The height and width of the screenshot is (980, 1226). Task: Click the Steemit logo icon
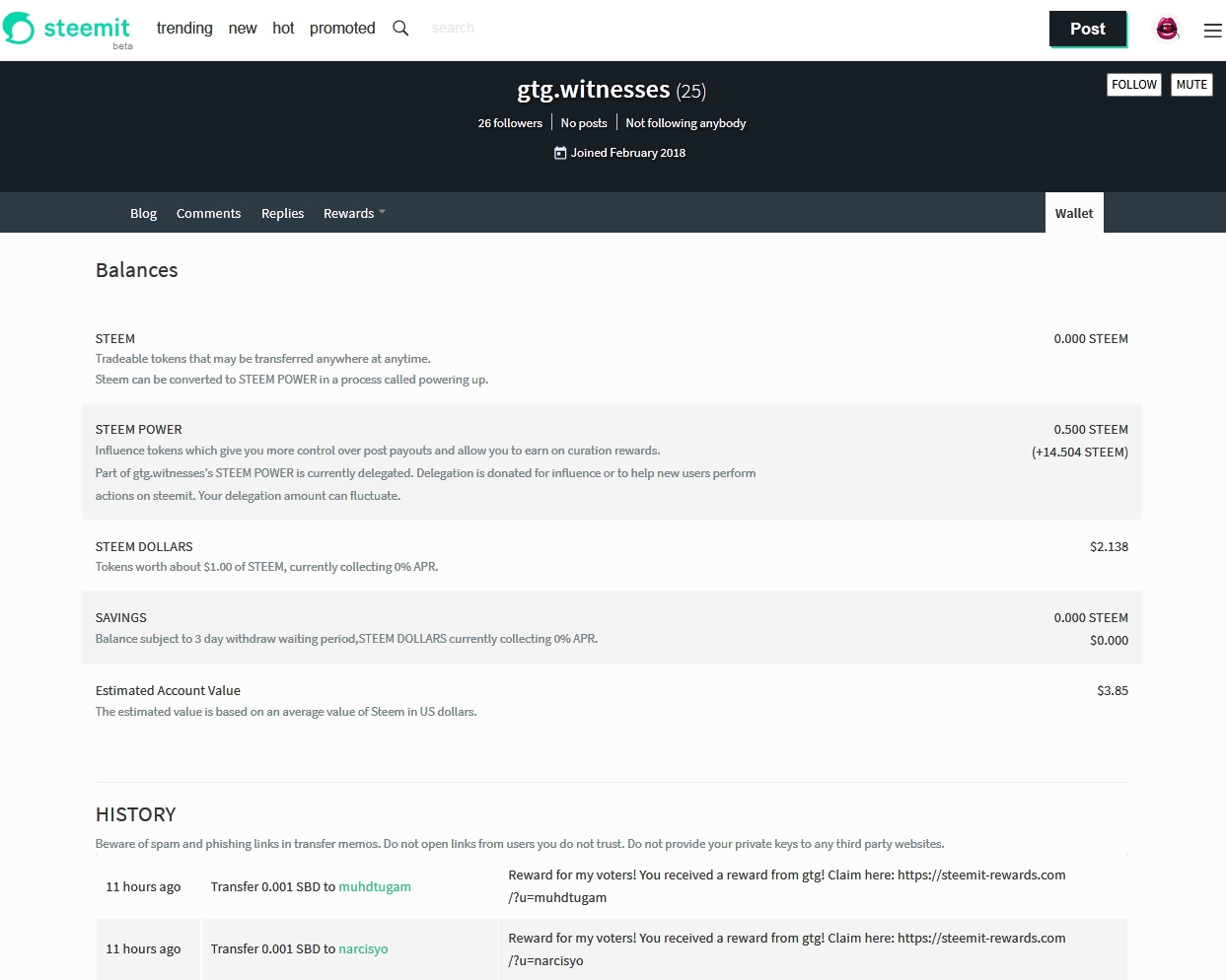[x=19, y=29]
